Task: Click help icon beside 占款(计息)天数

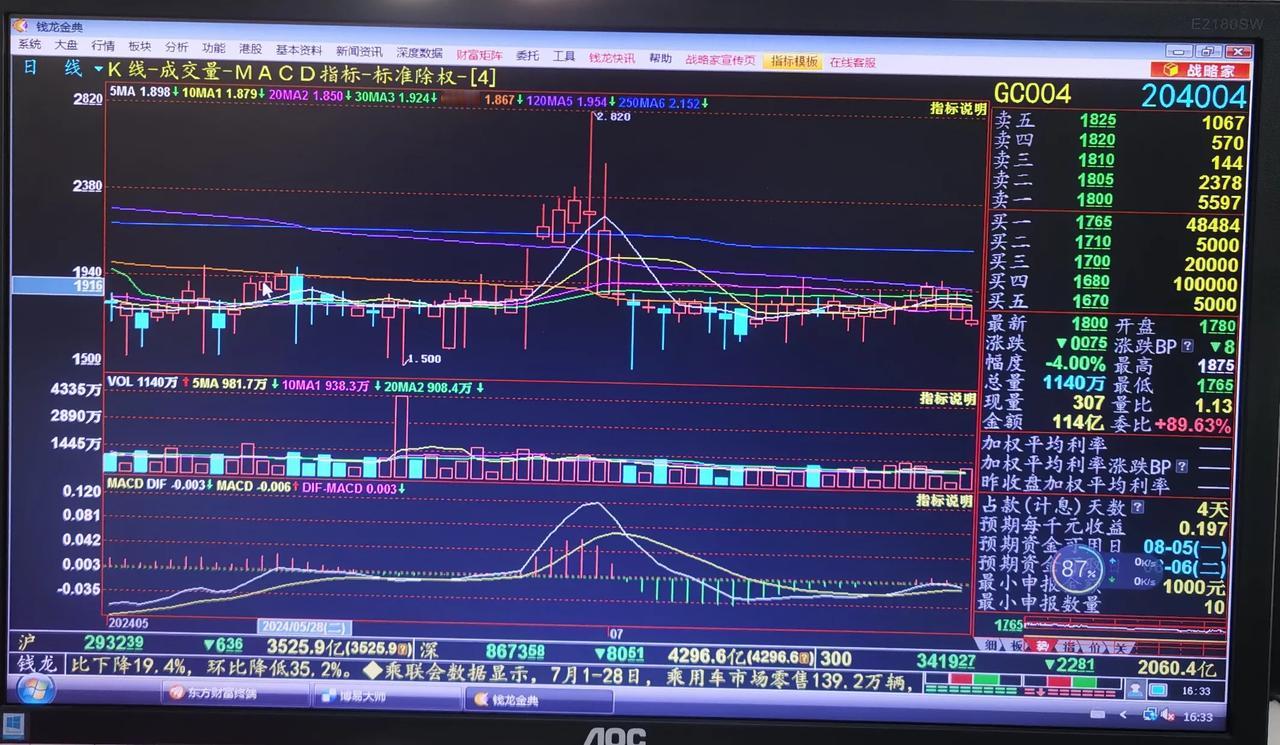Action: tap(1137, 508)
